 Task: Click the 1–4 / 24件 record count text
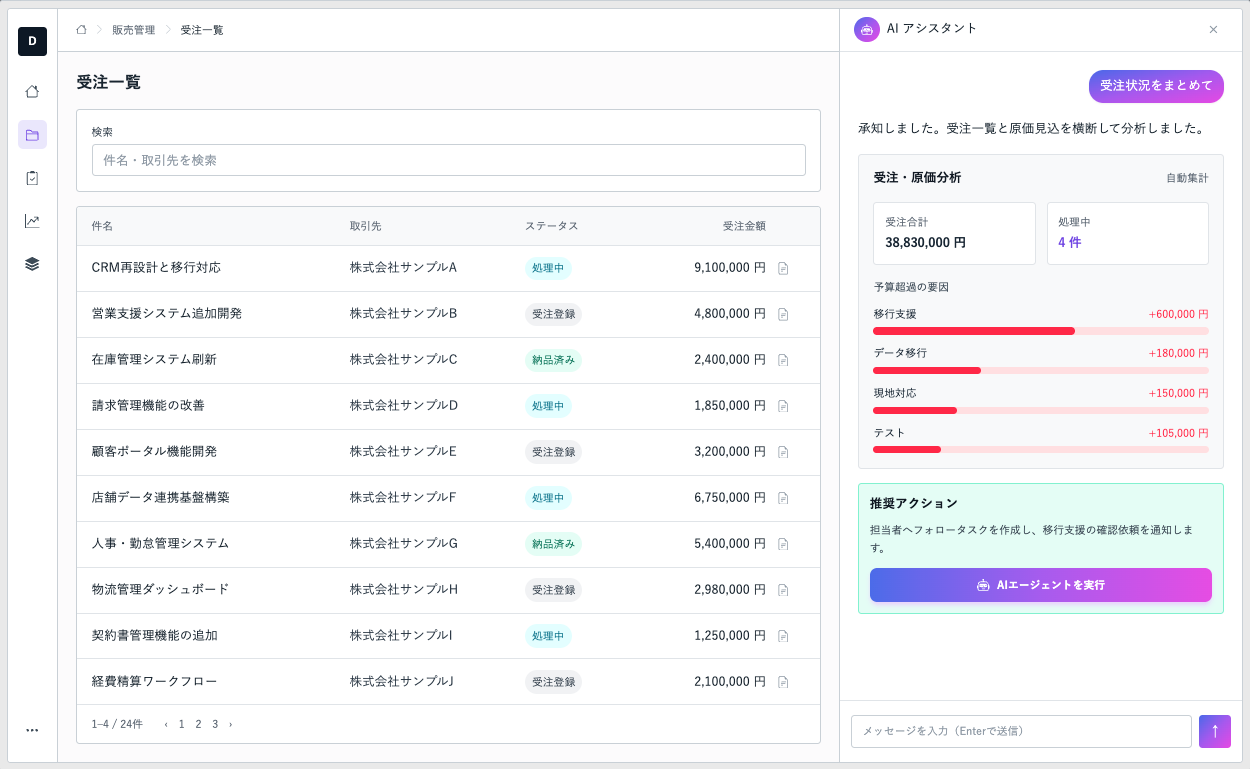117,724
